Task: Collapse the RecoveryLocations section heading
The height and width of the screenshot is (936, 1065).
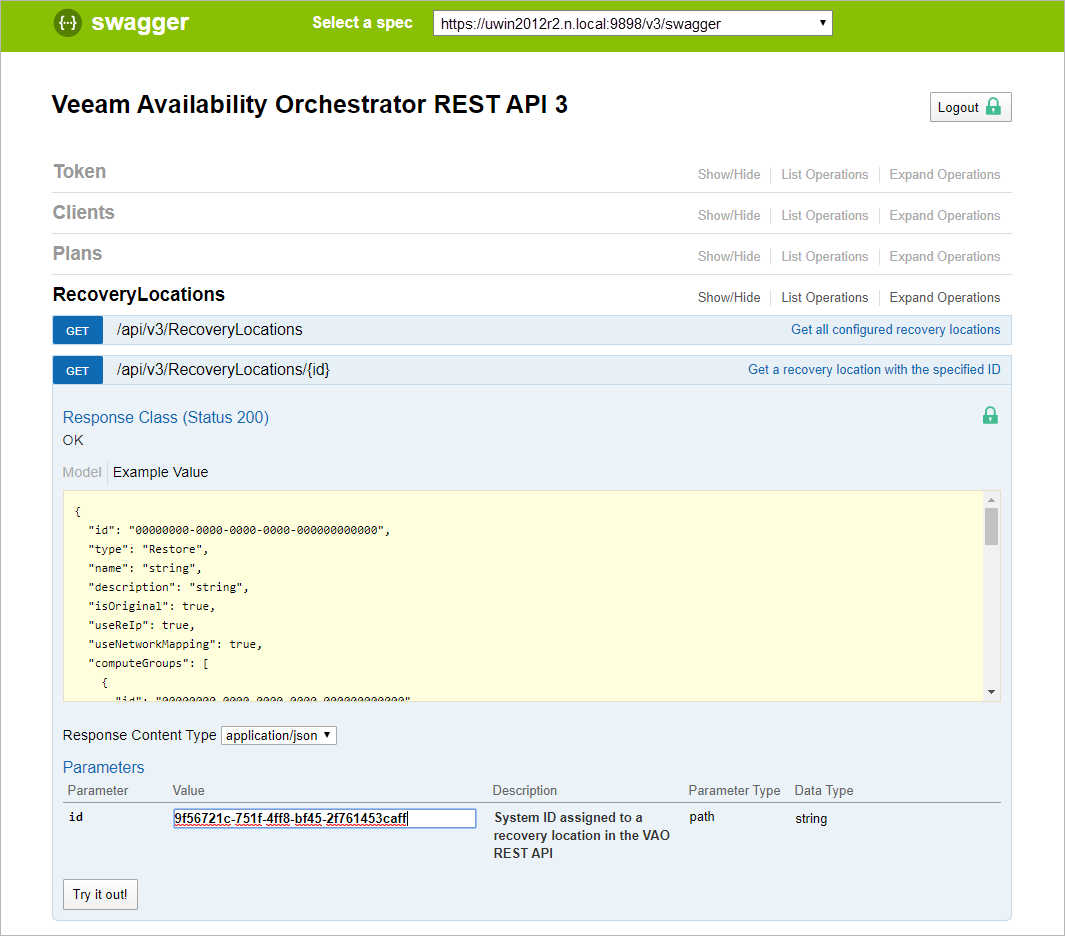Action: (x=139, y=294)
